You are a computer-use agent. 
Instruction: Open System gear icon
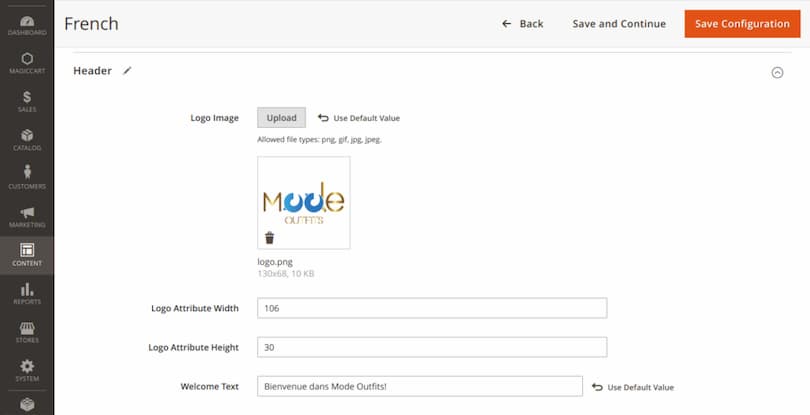tap(26, 370)
